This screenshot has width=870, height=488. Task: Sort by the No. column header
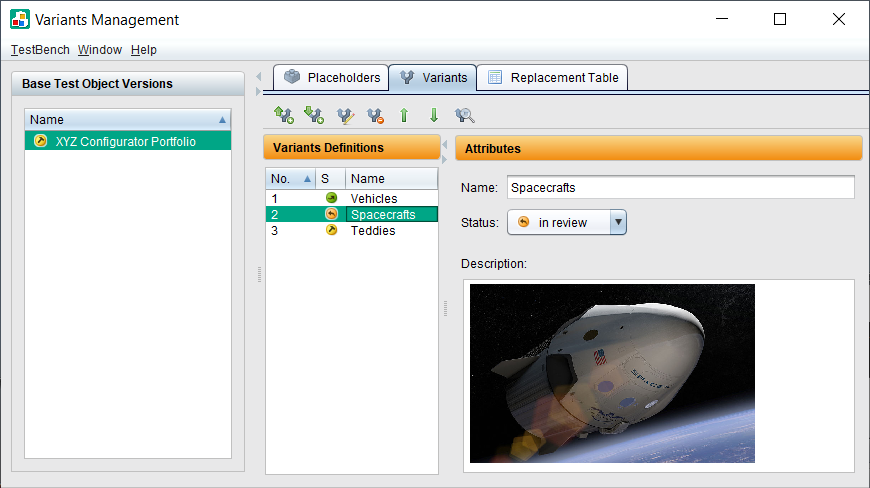tap(290, 179)
